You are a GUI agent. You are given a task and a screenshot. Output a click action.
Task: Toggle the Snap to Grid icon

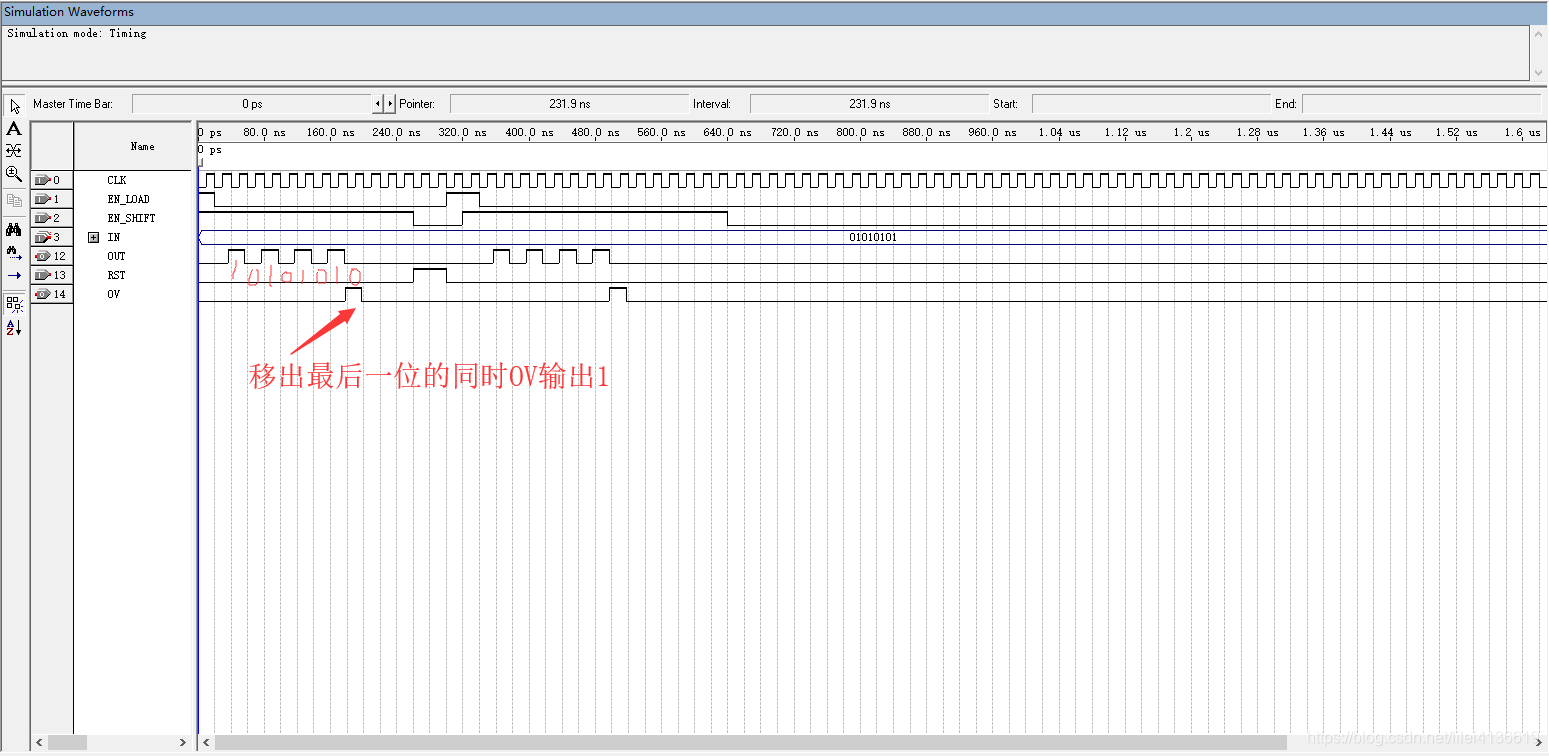point(14,304)
